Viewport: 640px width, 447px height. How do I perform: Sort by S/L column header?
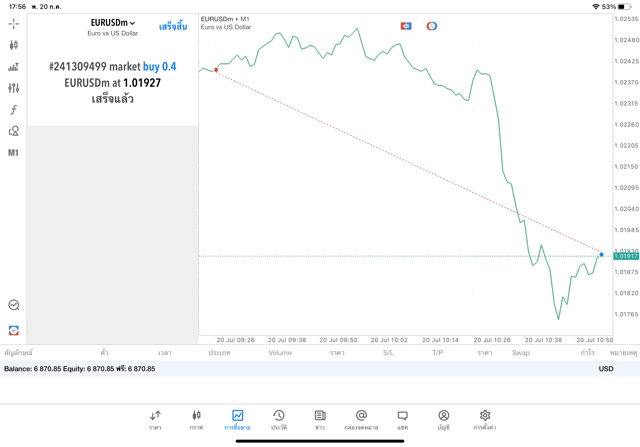click(x=389, y=353)
